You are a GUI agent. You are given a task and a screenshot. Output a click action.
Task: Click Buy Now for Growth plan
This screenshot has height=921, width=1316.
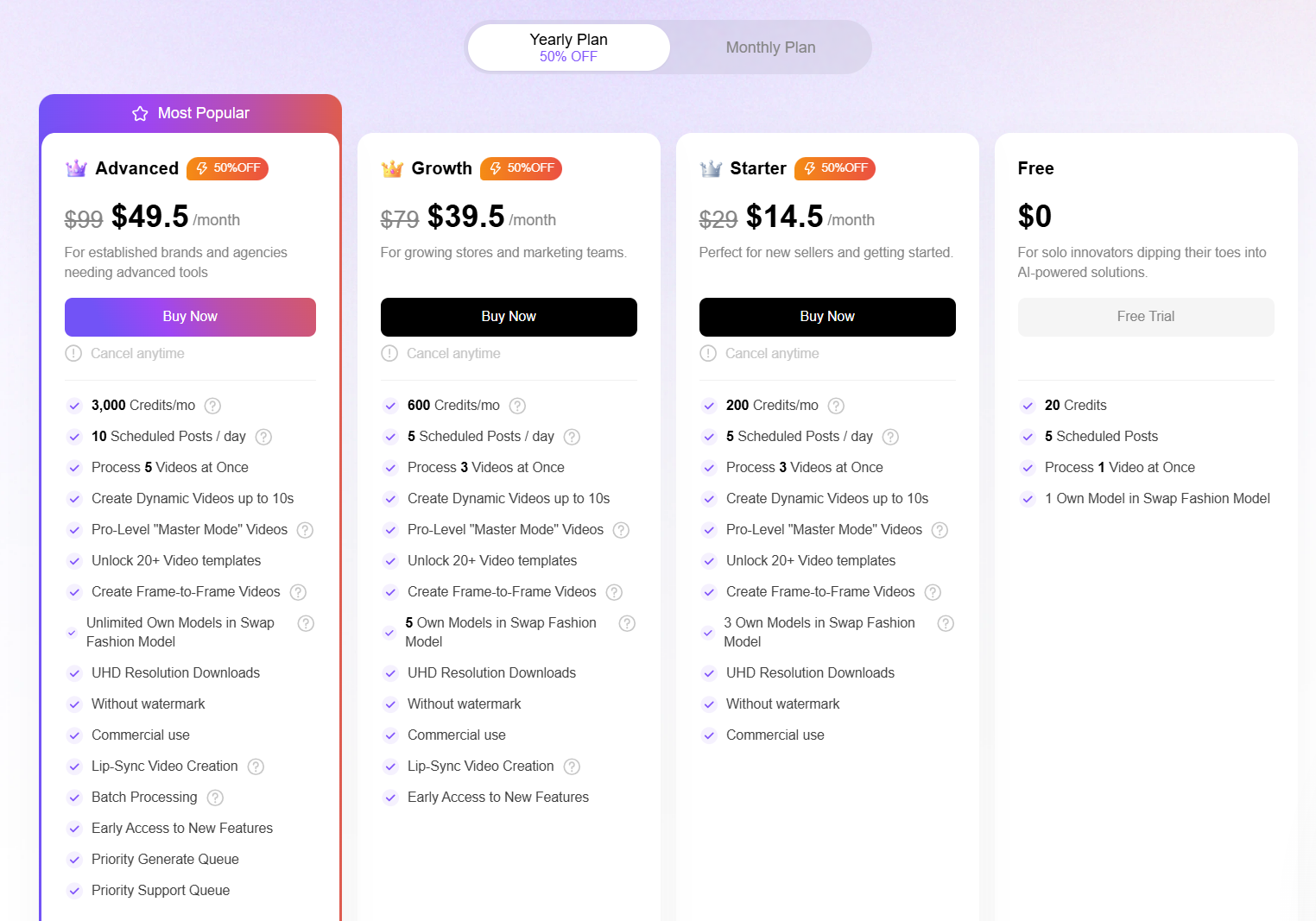coord(509,317)
